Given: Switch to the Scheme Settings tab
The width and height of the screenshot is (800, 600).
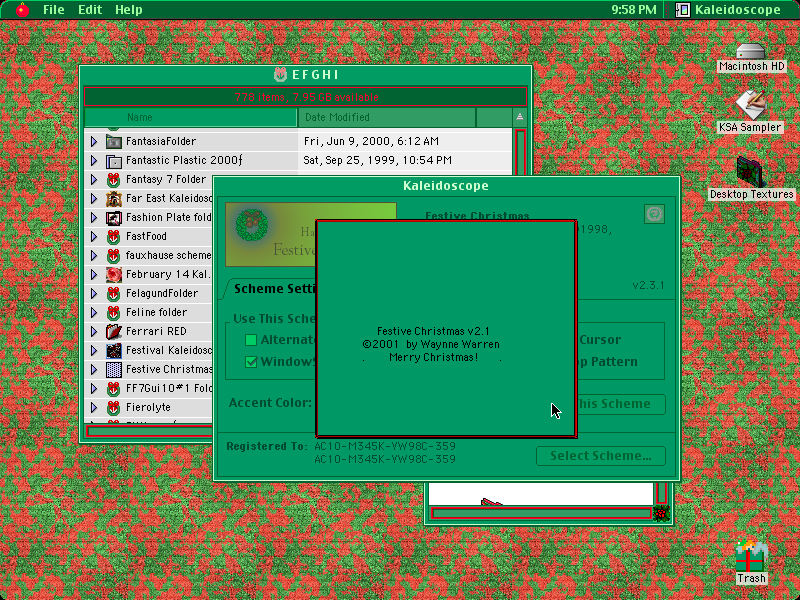Looking at the screenshot, I should [273, 289].
